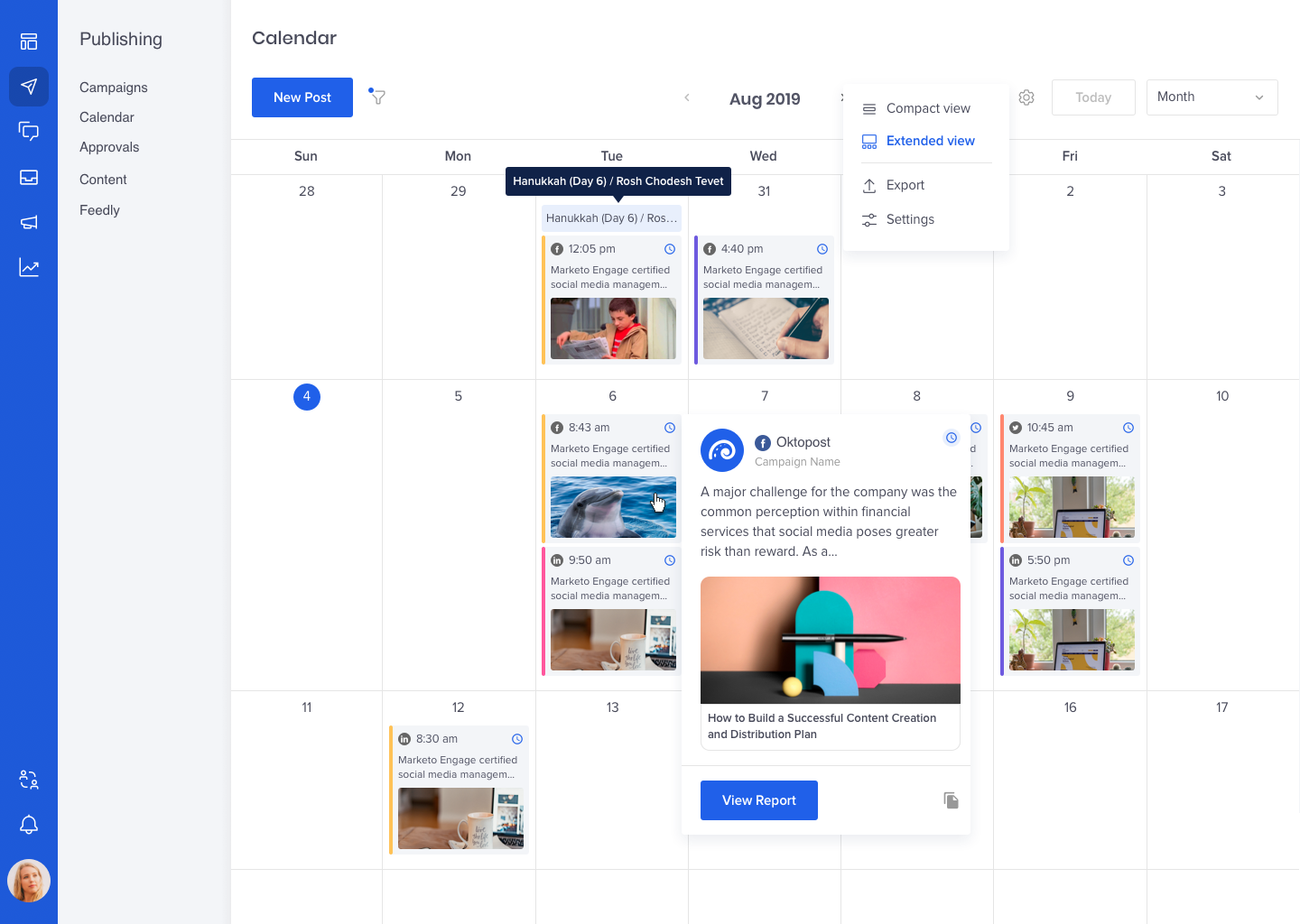Open the filter funnel icon
Viewport: 1300px width, 924px height.
coord(378,97)
